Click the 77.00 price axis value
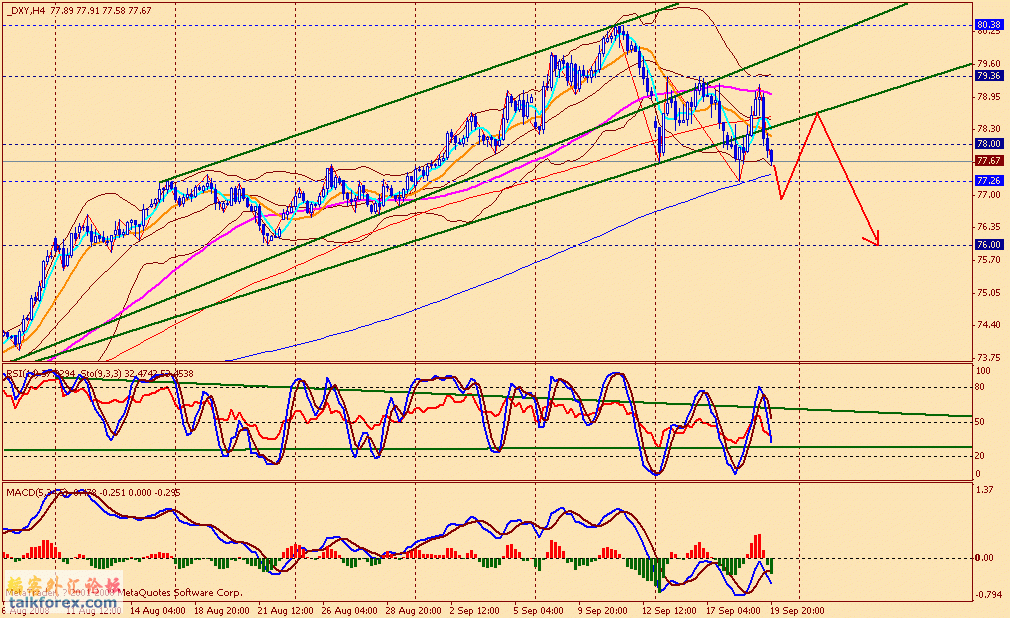 [x=989, y=195]
